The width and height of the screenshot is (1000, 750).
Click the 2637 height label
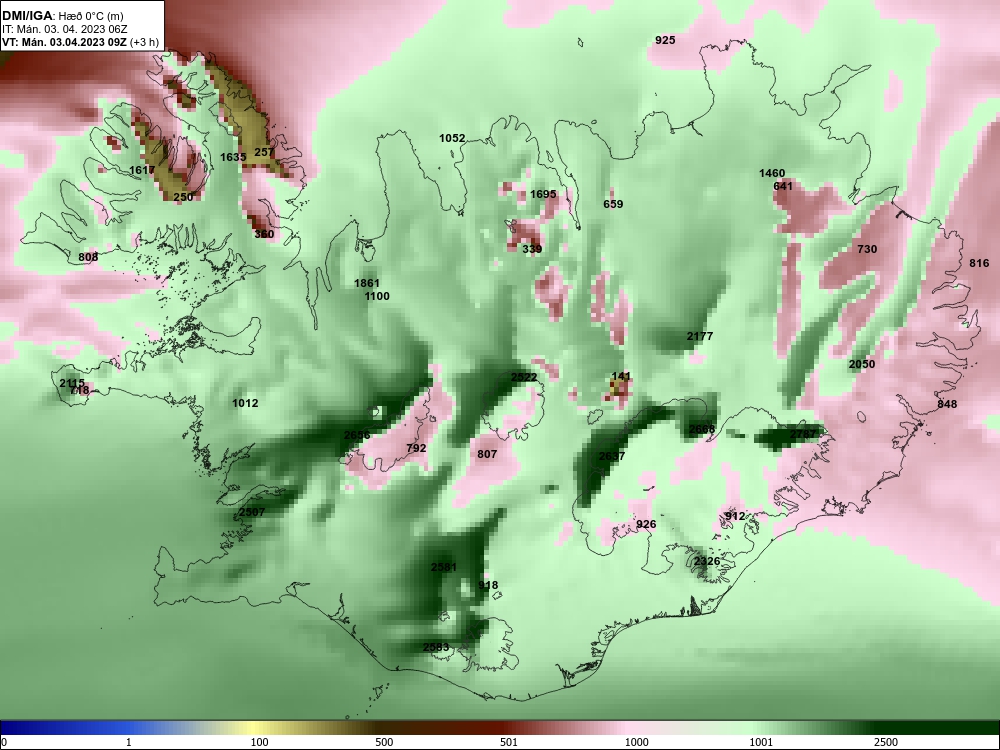click(x=612, y=457)
